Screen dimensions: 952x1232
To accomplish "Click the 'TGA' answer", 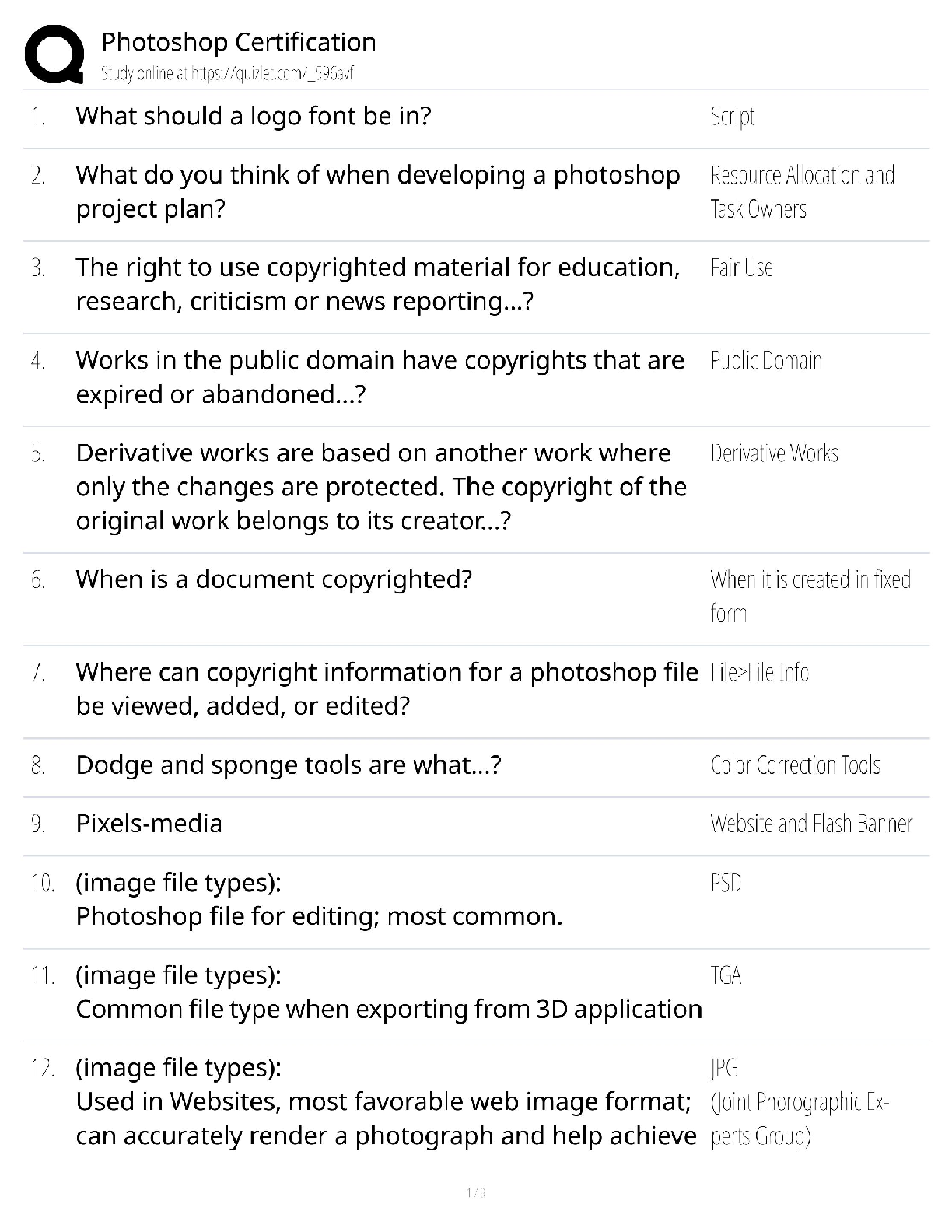I will click(726, 975).
